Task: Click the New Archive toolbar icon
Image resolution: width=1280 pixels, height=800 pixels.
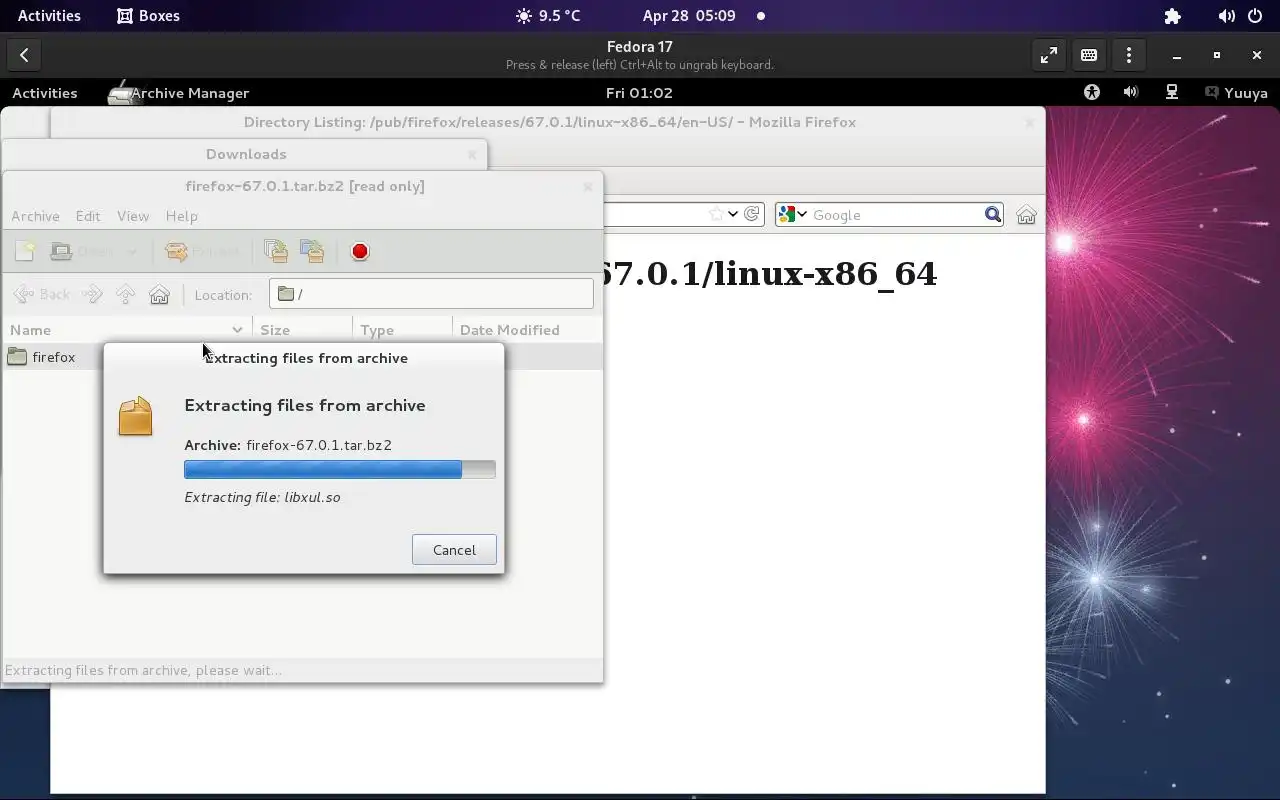Action: pyautogui.click(x=25, y=251)
